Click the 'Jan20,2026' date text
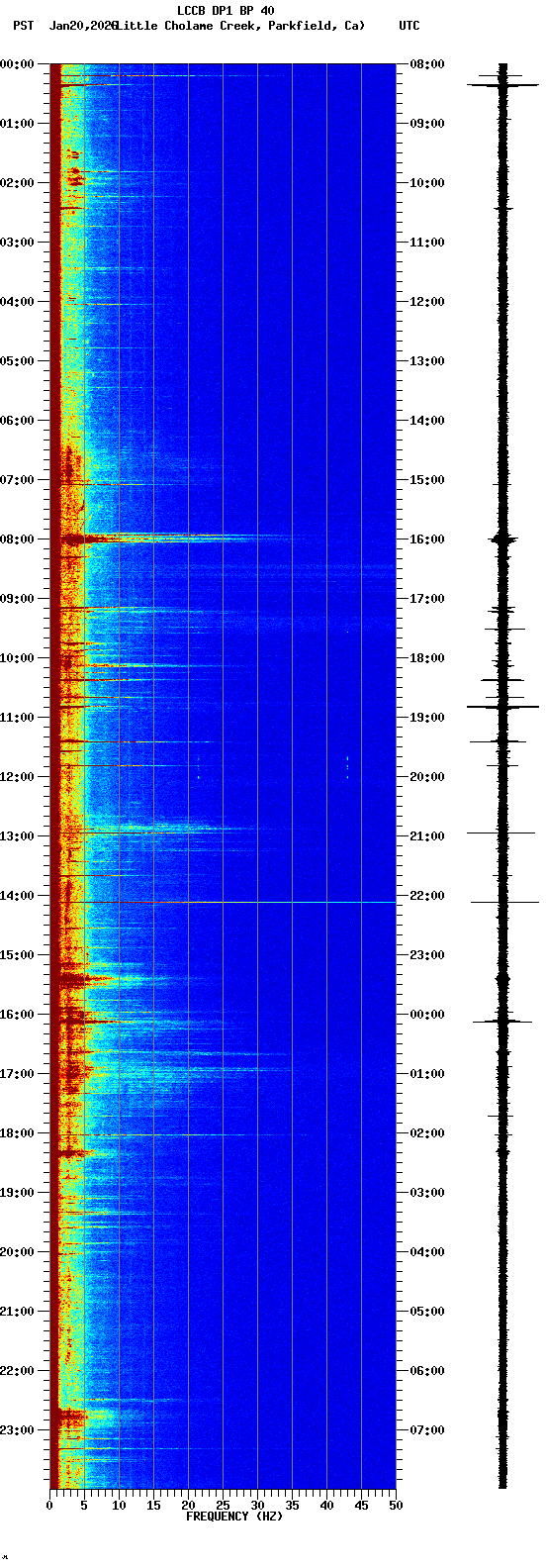Screen dimensions: 546x1568 pyautogui.click(x=83, y=26)
